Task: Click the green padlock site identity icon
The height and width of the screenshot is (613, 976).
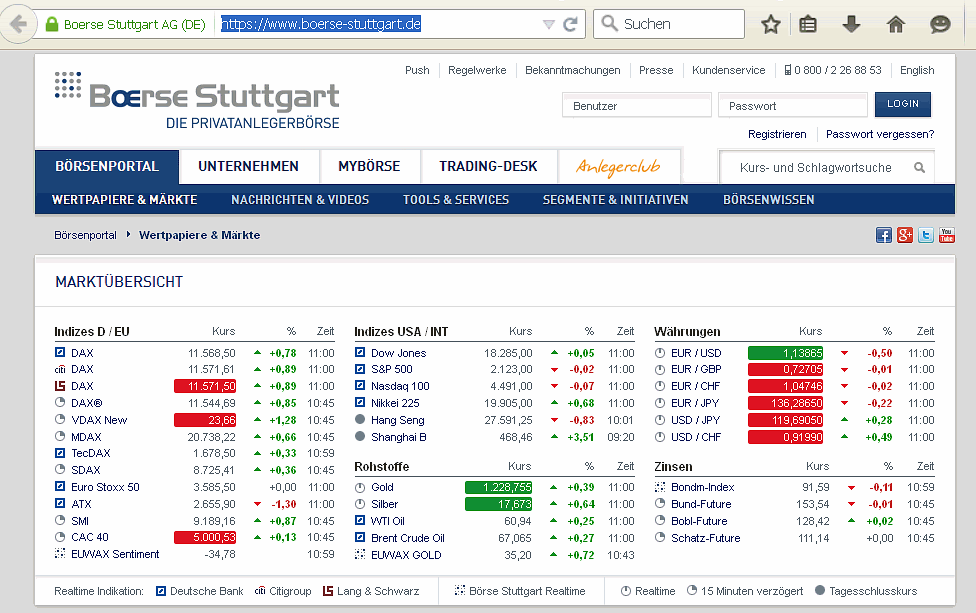Action: [x=52, y=24]
